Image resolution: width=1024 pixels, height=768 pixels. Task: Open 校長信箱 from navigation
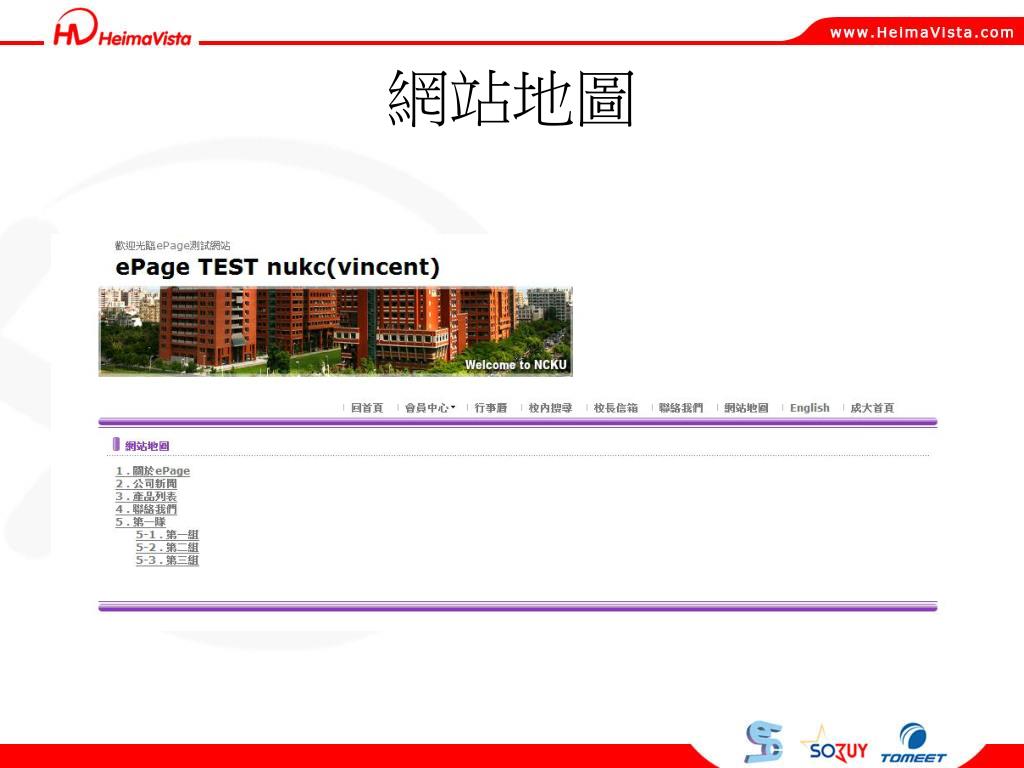click(x=616, y=408)
